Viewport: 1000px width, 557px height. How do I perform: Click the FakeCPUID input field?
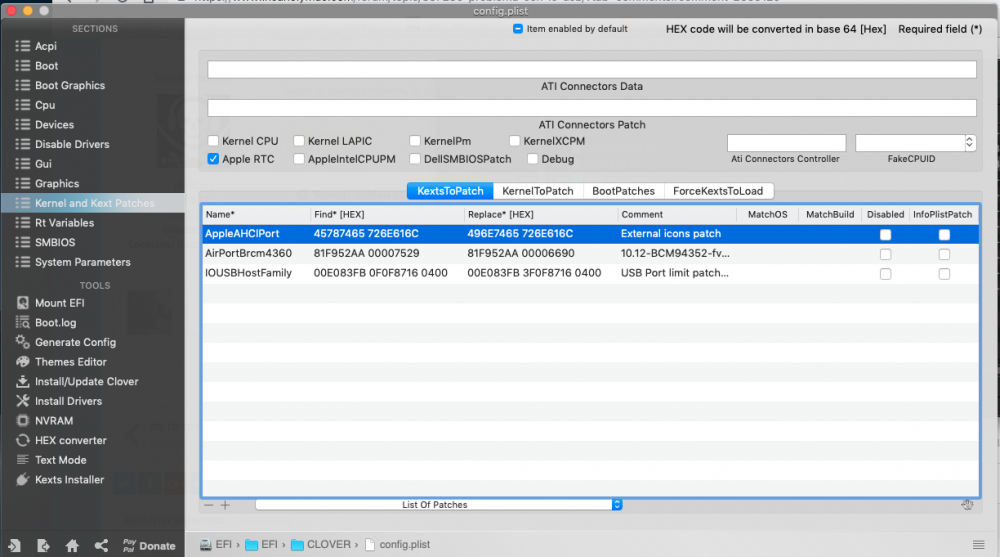[x=910, y=143]
